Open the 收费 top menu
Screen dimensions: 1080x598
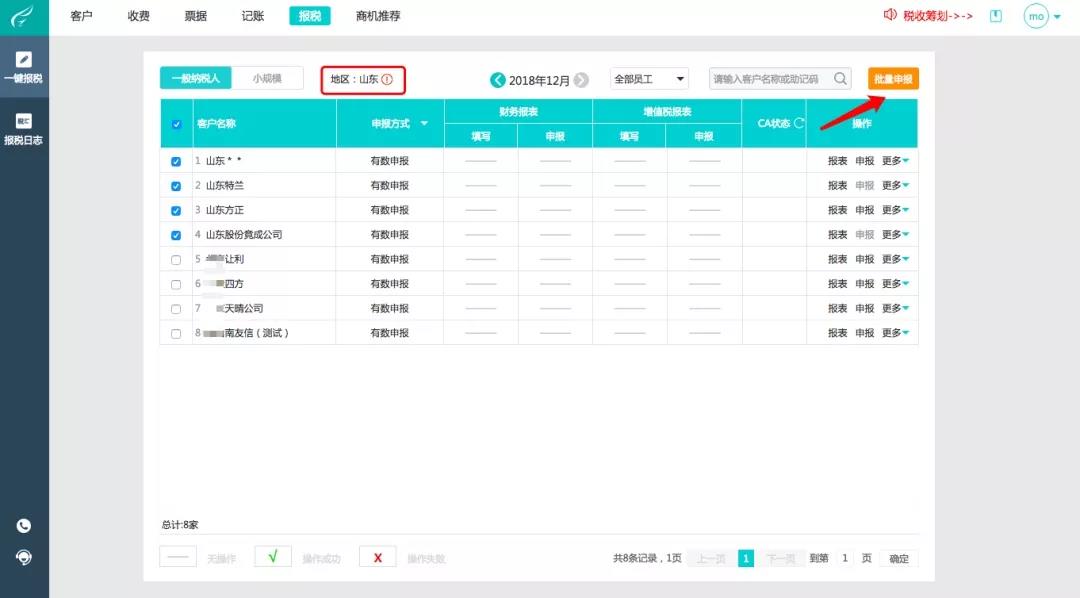[x=138, y=16]
